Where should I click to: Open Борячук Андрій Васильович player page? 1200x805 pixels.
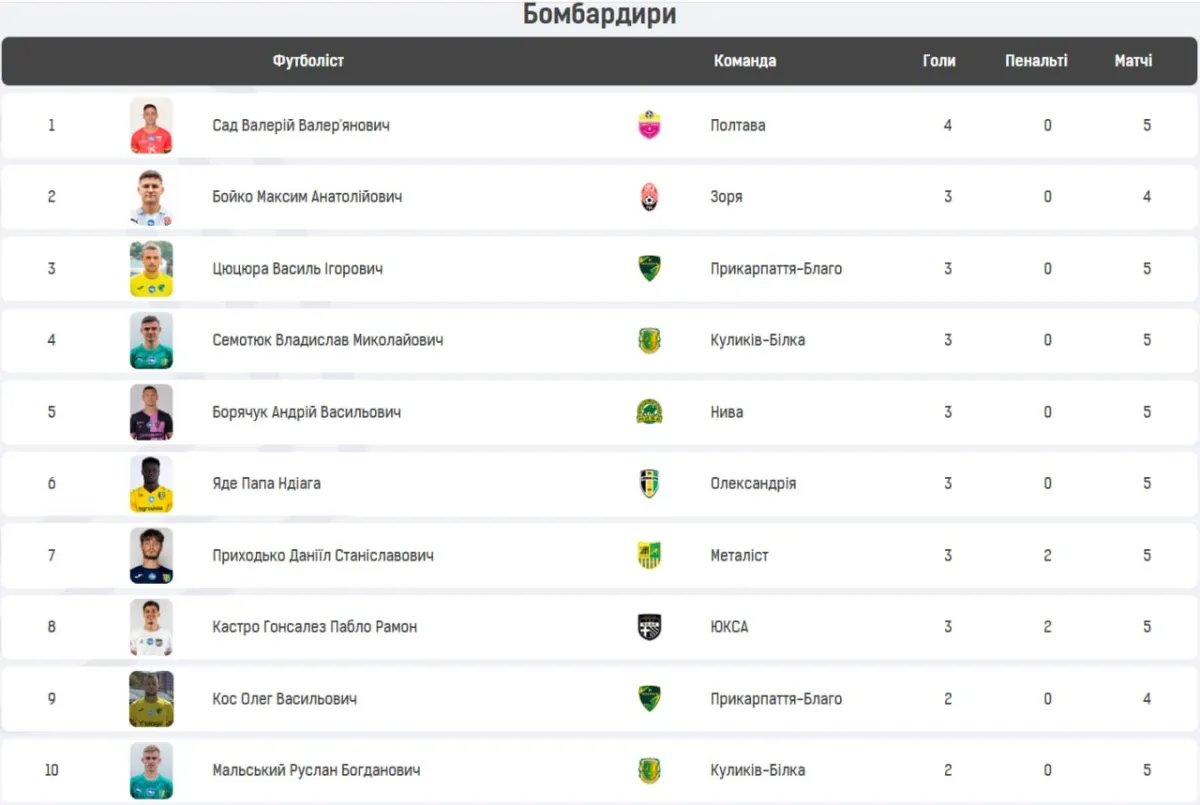[304, 412]
